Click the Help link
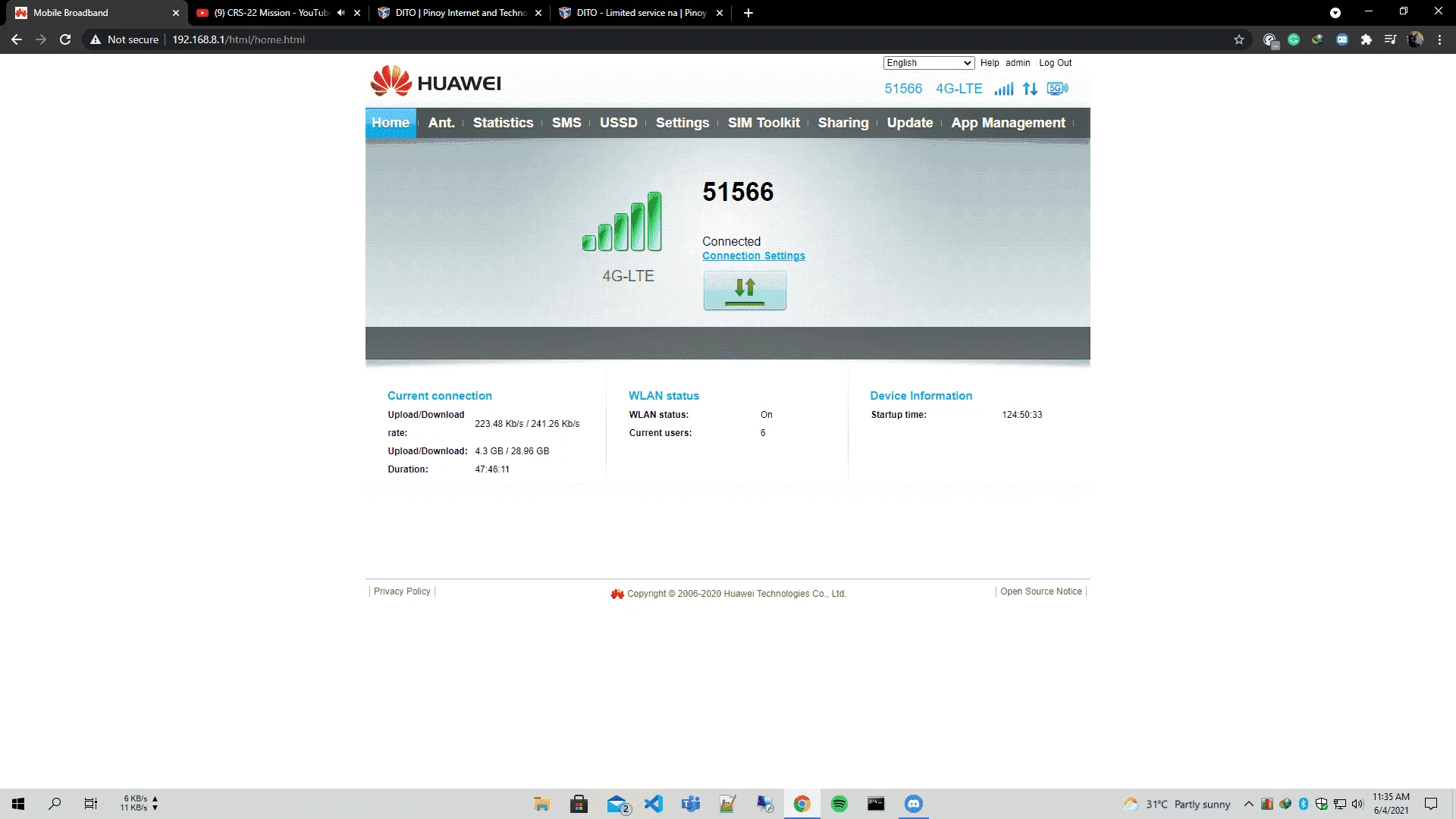The height and width of the screenshot is (819, 1456). [x=990, y=63]
